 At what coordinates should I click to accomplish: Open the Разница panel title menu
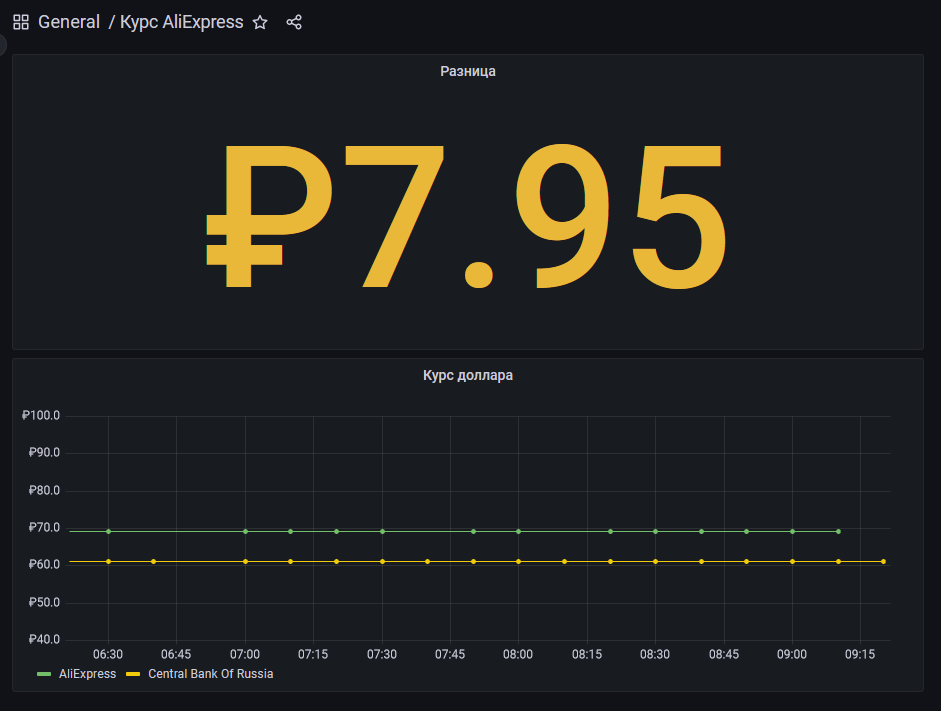click(x=468, y=71)
